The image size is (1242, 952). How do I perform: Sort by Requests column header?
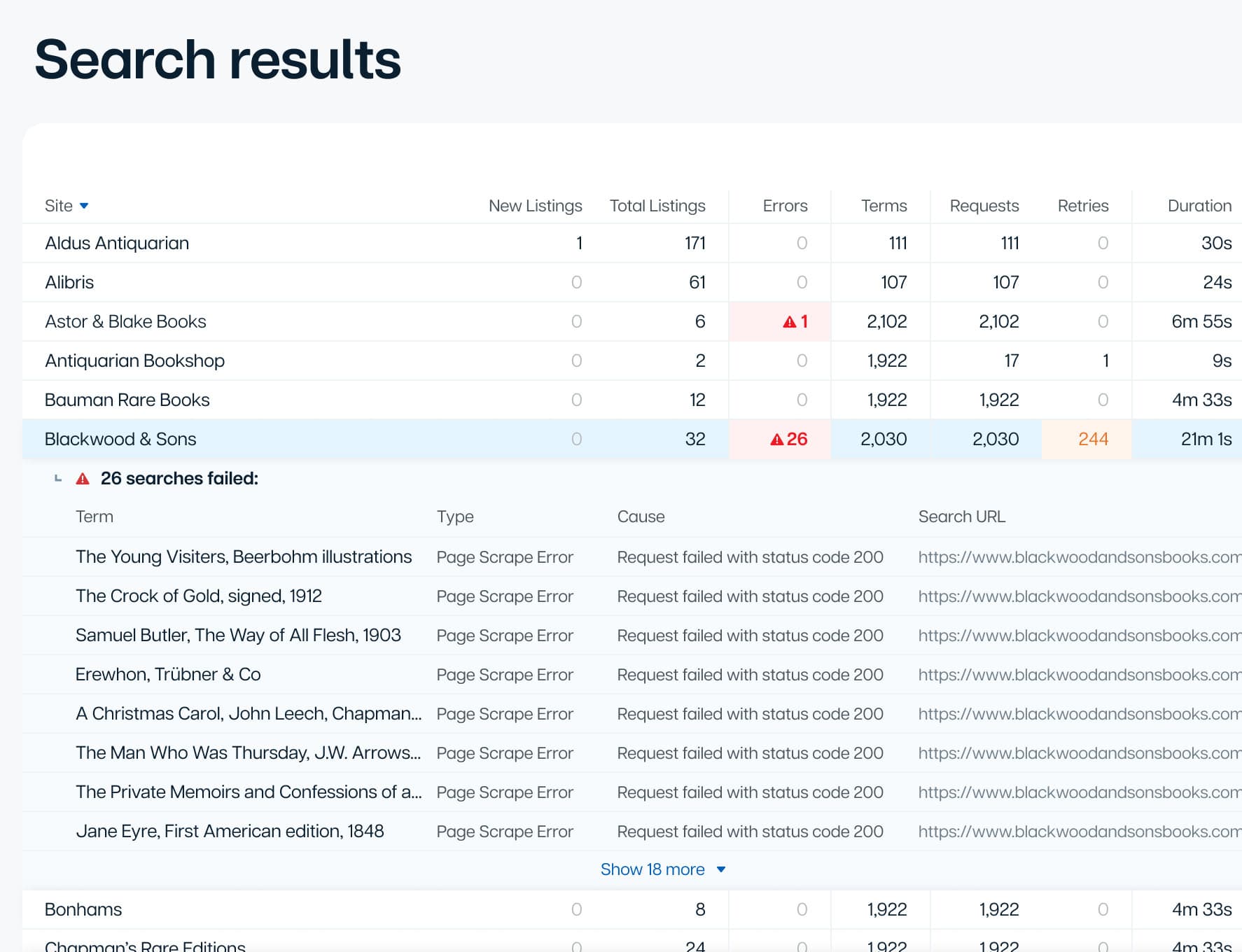[984, 206]
